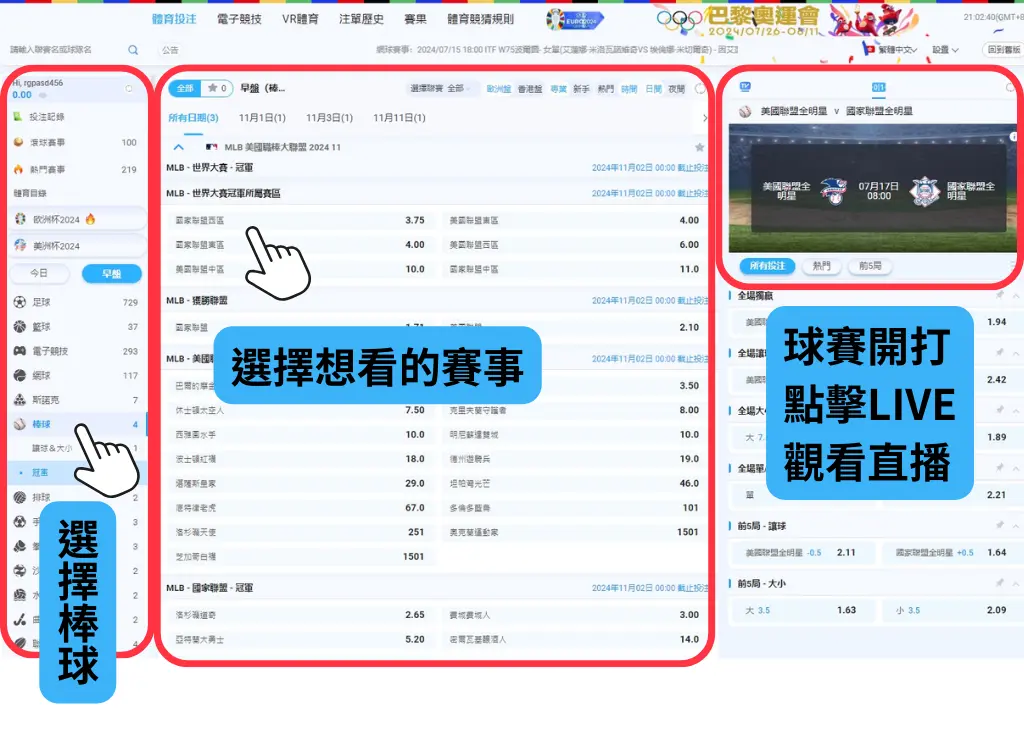Image resolution: width=1024 pixels, height=732 pixels.
Task: Select 籃球 basketball sport icon
Action: 20,326
